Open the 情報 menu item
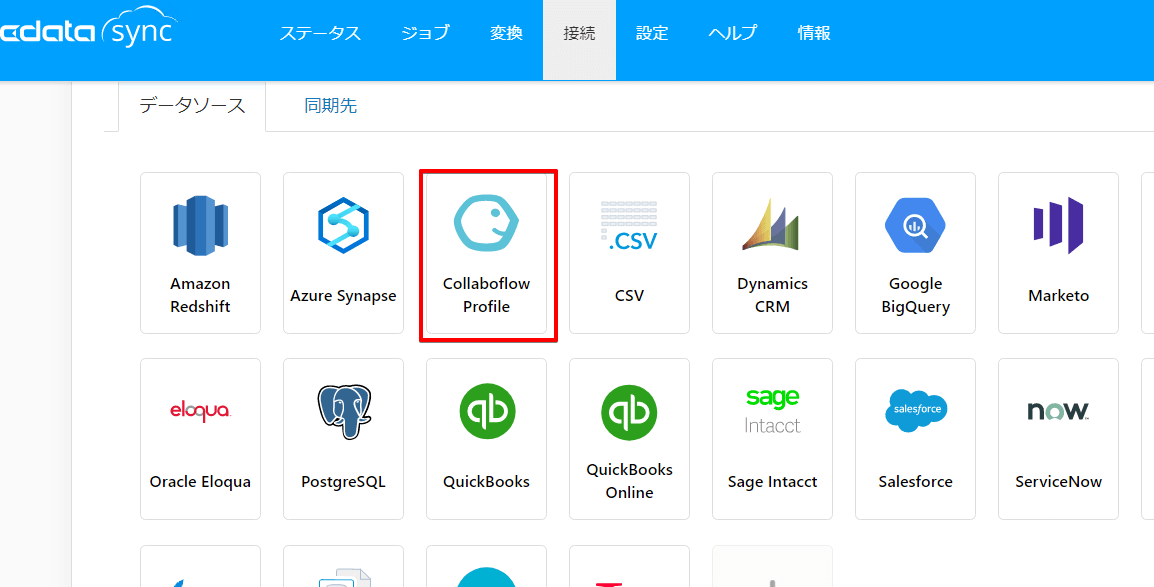The image size is (1154, 587). [x=814, y=33]
